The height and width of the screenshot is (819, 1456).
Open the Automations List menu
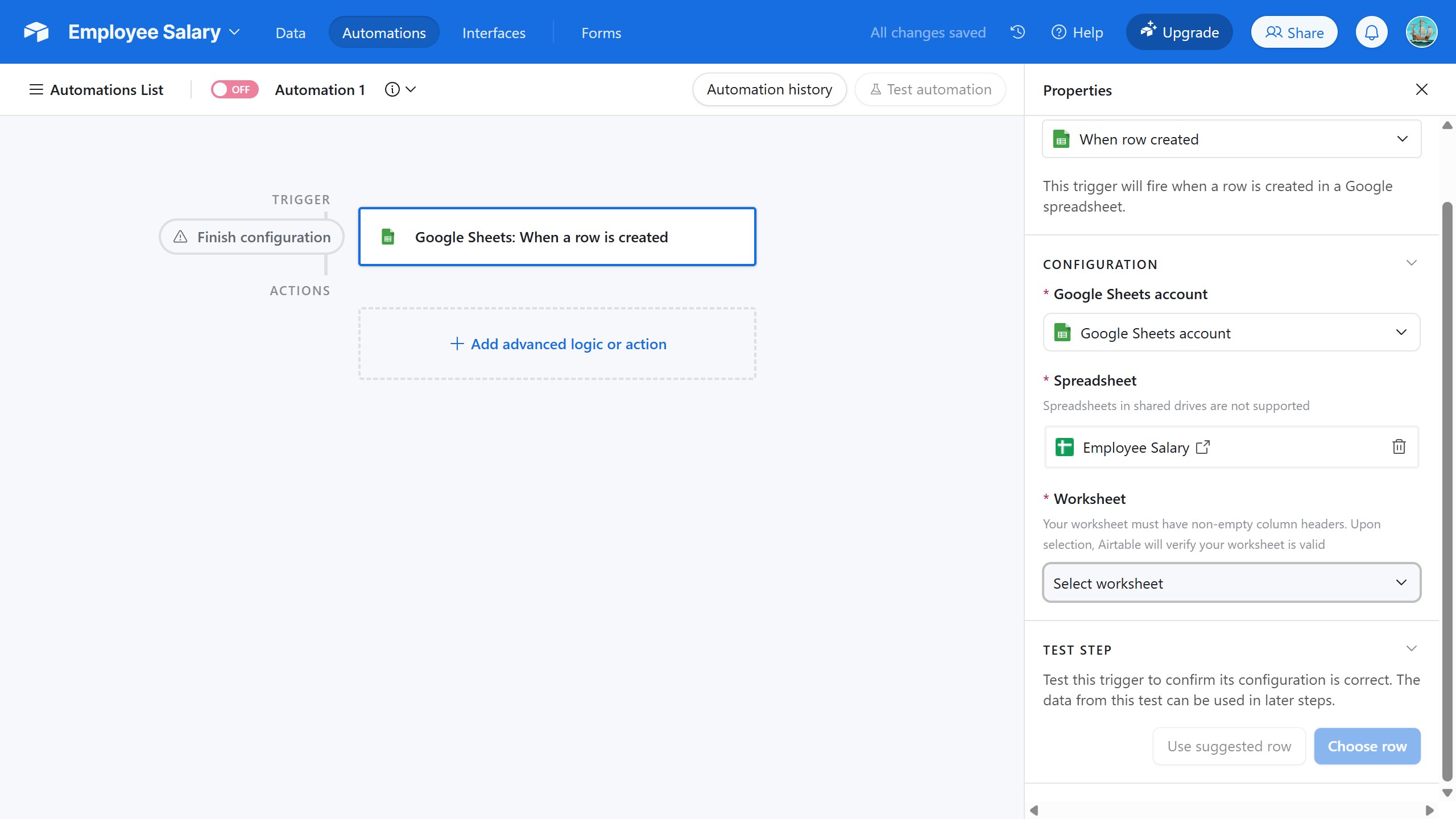[x=96, y=89]
